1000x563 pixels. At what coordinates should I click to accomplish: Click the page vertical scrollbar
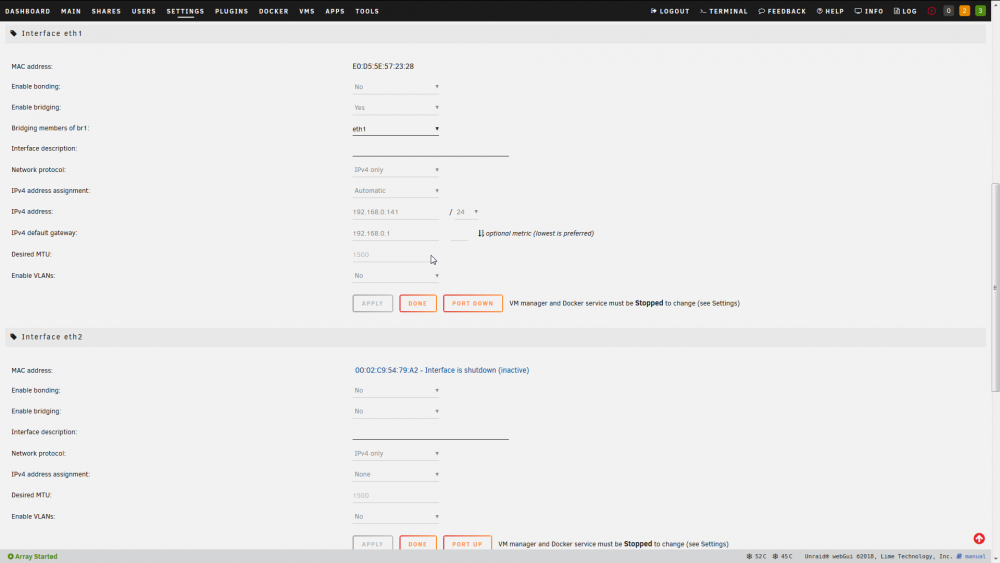[x=995, y=287]
